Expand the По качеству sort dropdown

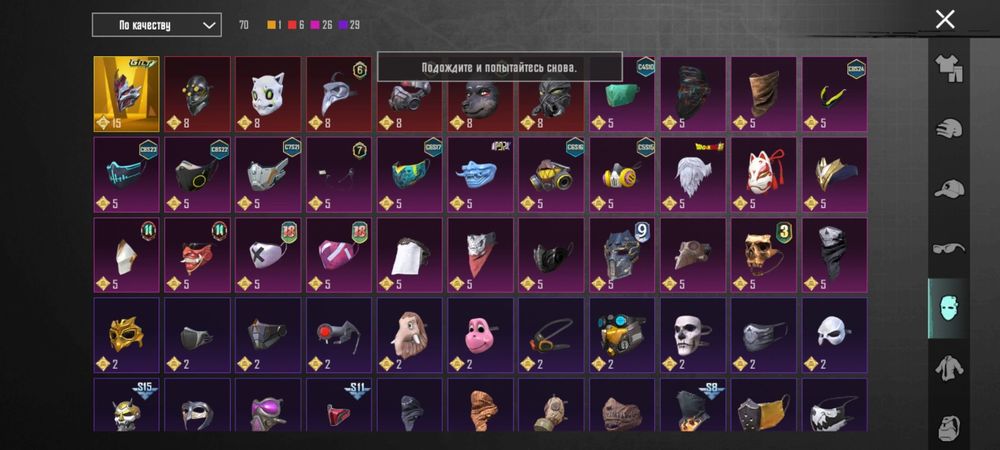157,25
